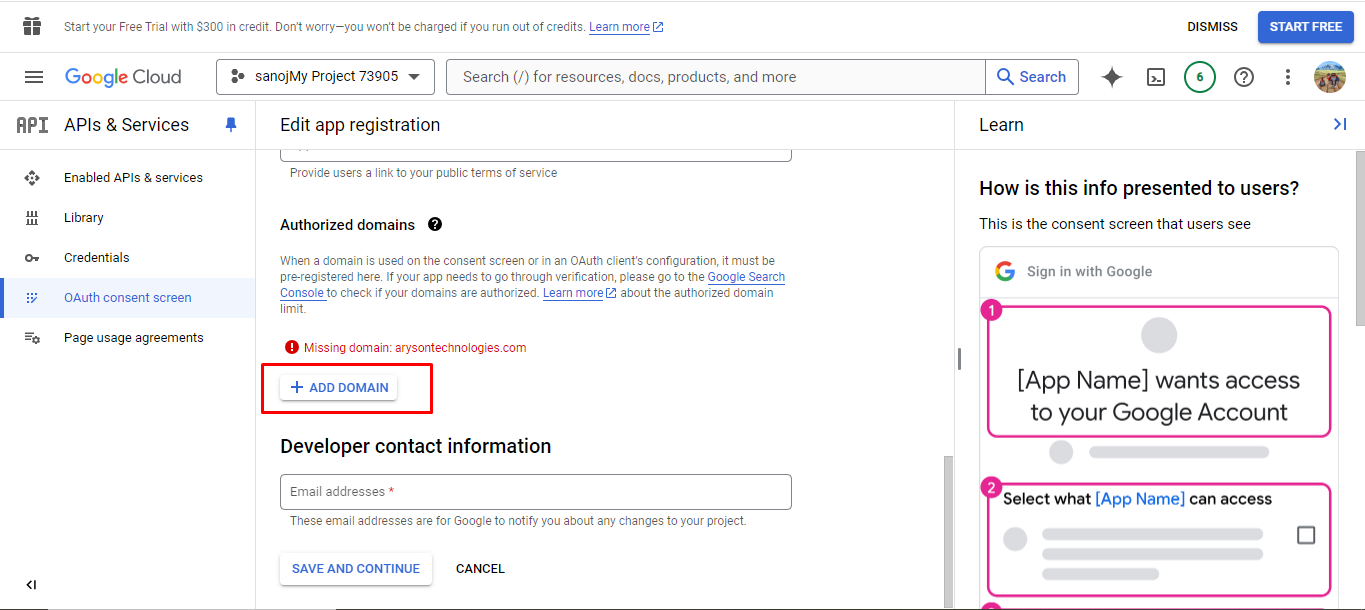Expand the sanojMy Project 73905 project picker
Image resolution: width=1365 pixels, height=610 pixels.
click(325, 77)
